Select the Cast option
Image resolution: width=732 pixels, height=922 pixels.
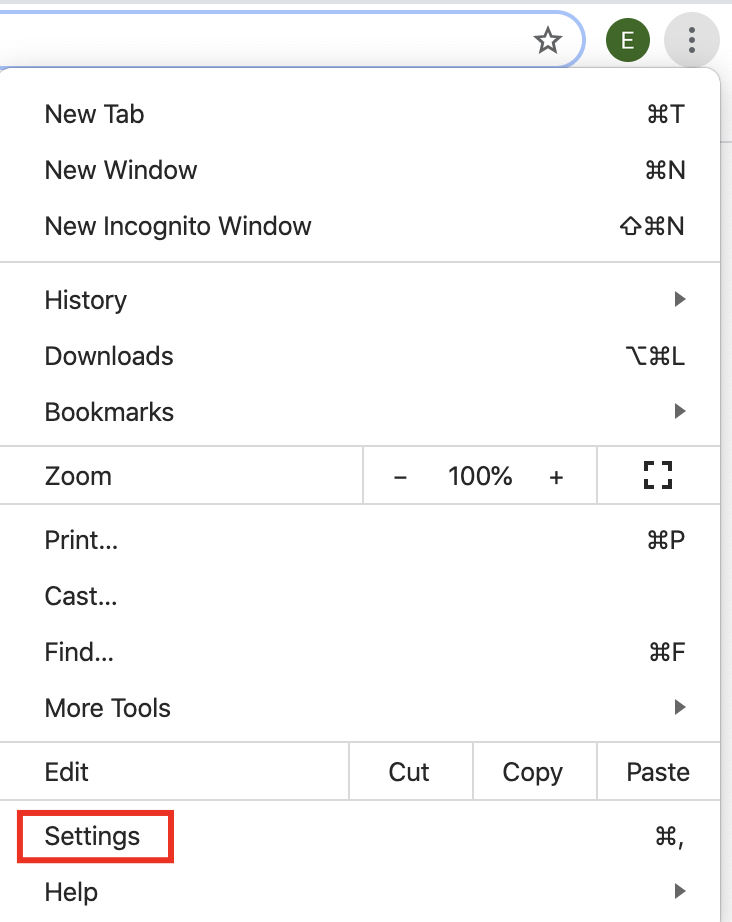(81, 596)
